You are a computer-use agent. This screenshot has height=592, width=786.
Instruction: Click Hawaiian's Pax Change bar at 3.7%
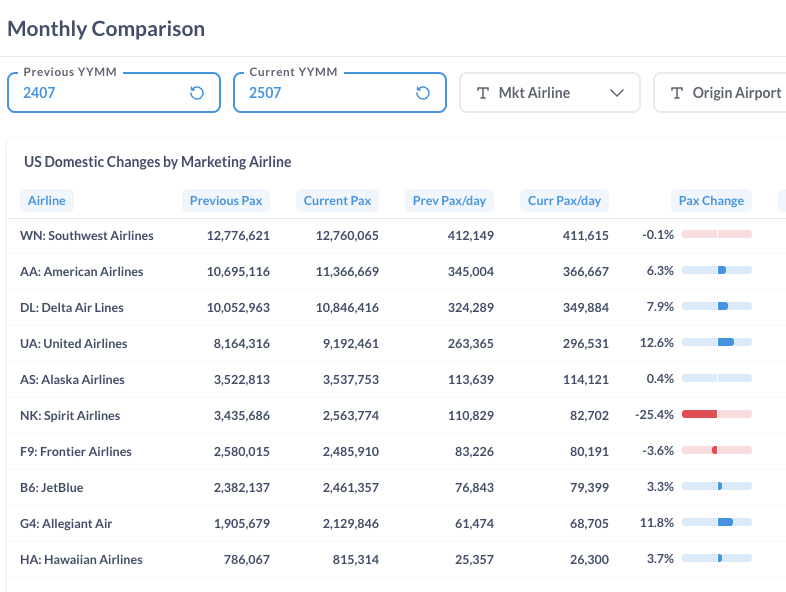(717, 558)
